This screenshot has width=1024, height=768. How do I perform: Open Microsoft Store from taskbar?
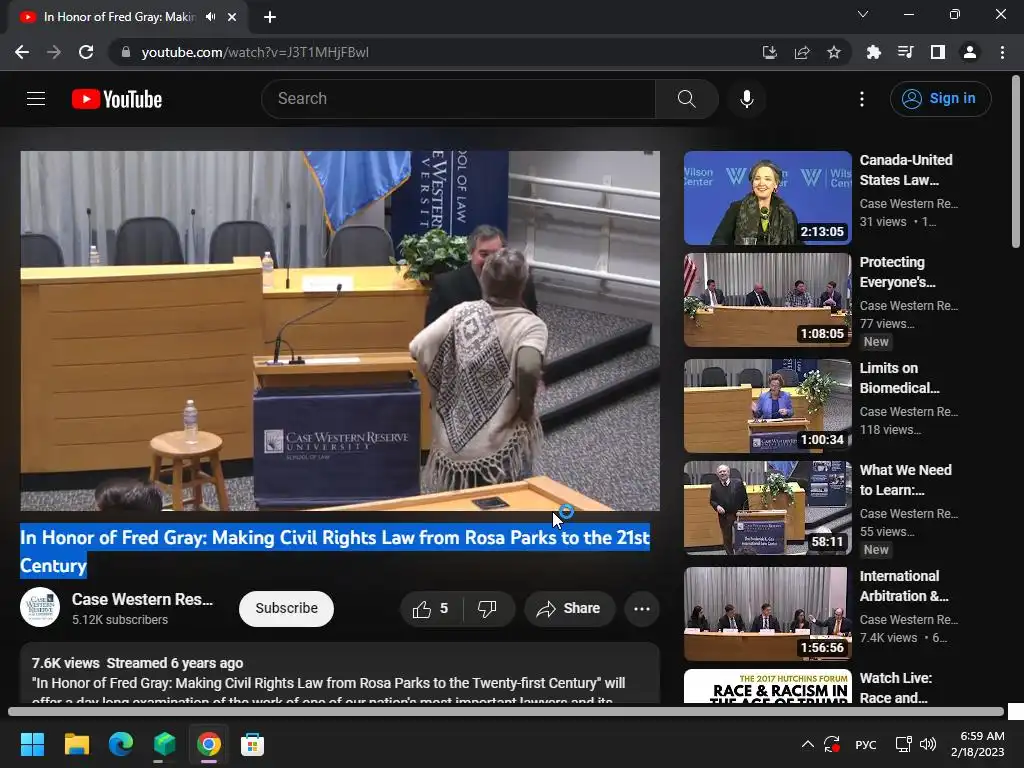tap(253, 744)
